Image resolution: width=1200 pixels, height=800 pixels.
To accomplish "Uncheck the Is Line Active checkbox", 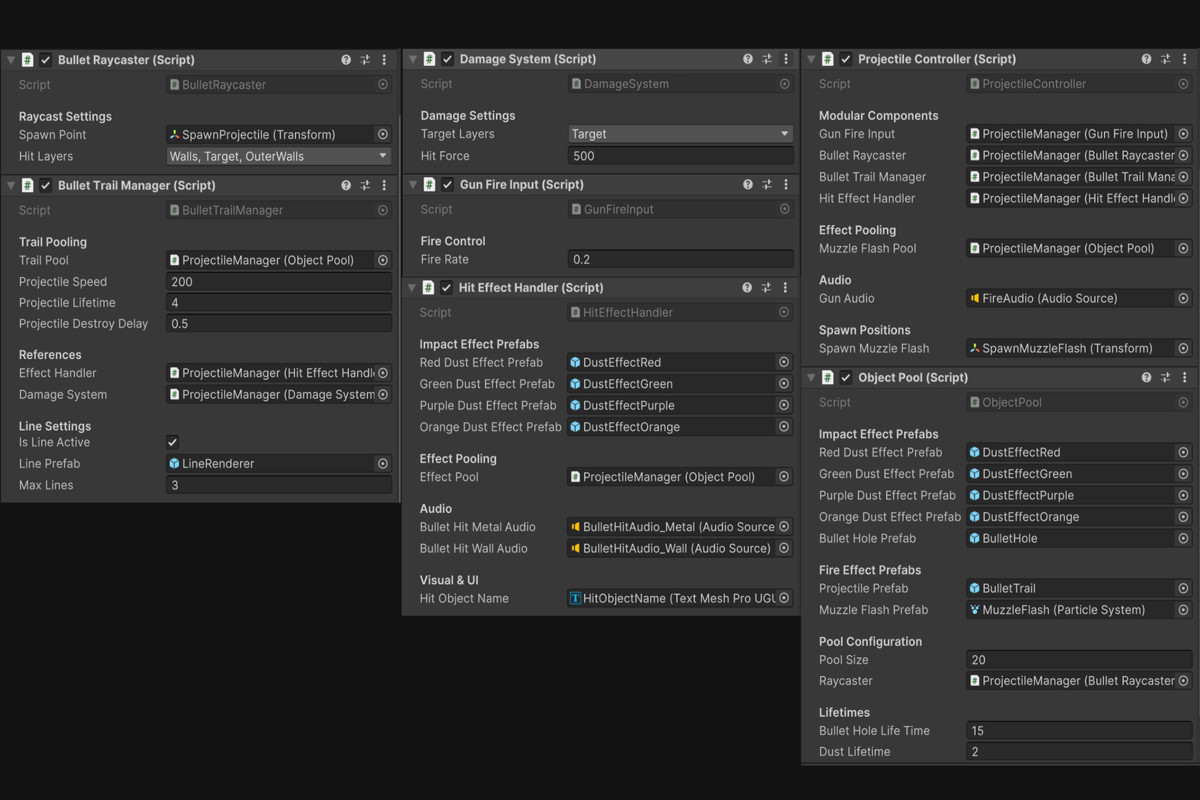I will coord(171,441).
